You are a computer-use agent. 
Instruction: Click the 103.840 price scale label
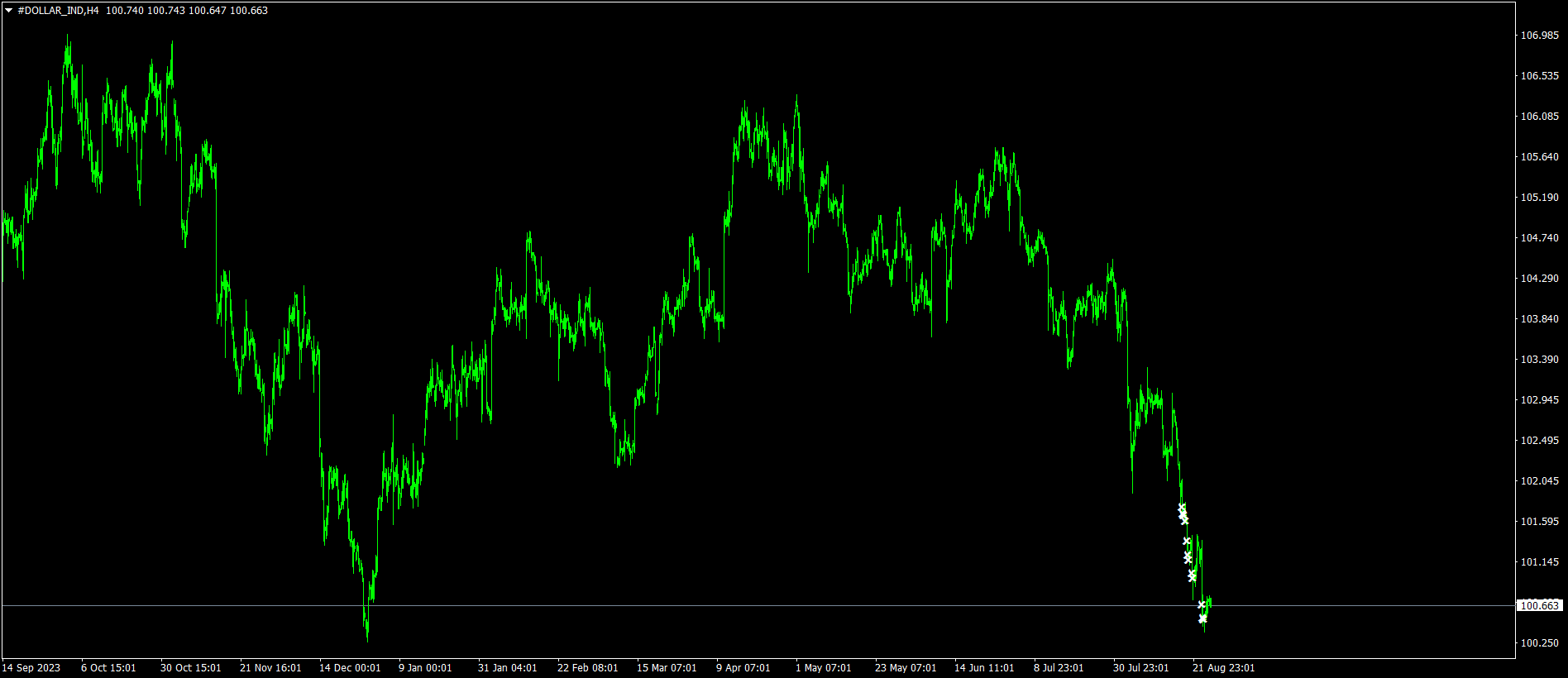click(x=1539, y=319)
